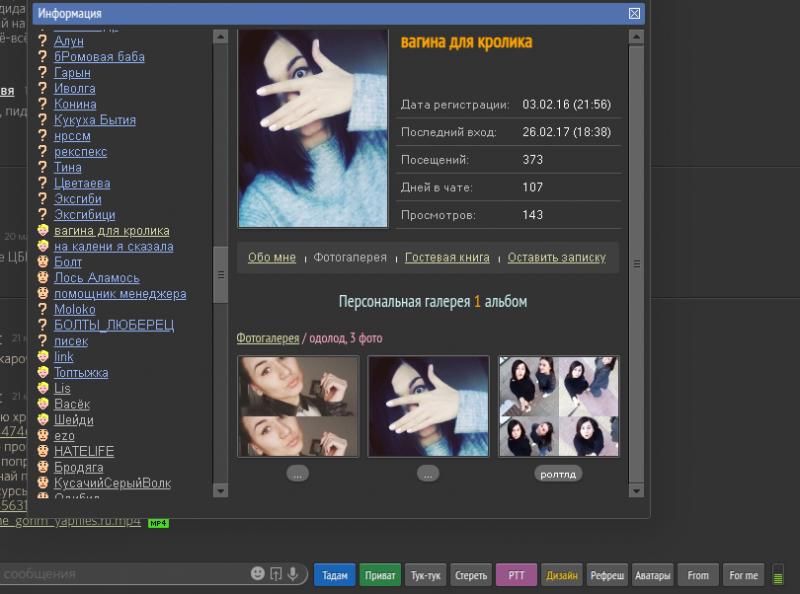Open the Обо мне tab
Viewport: 800px width, 594px height.
pyautogui.click(x=272, y=257)
